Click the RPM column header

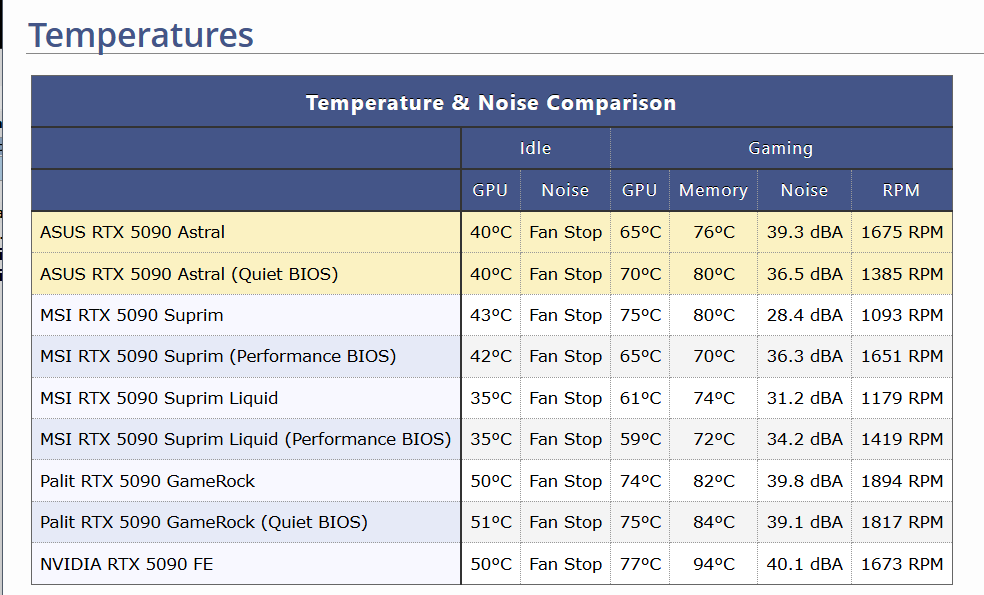click(x=901, y=190)
